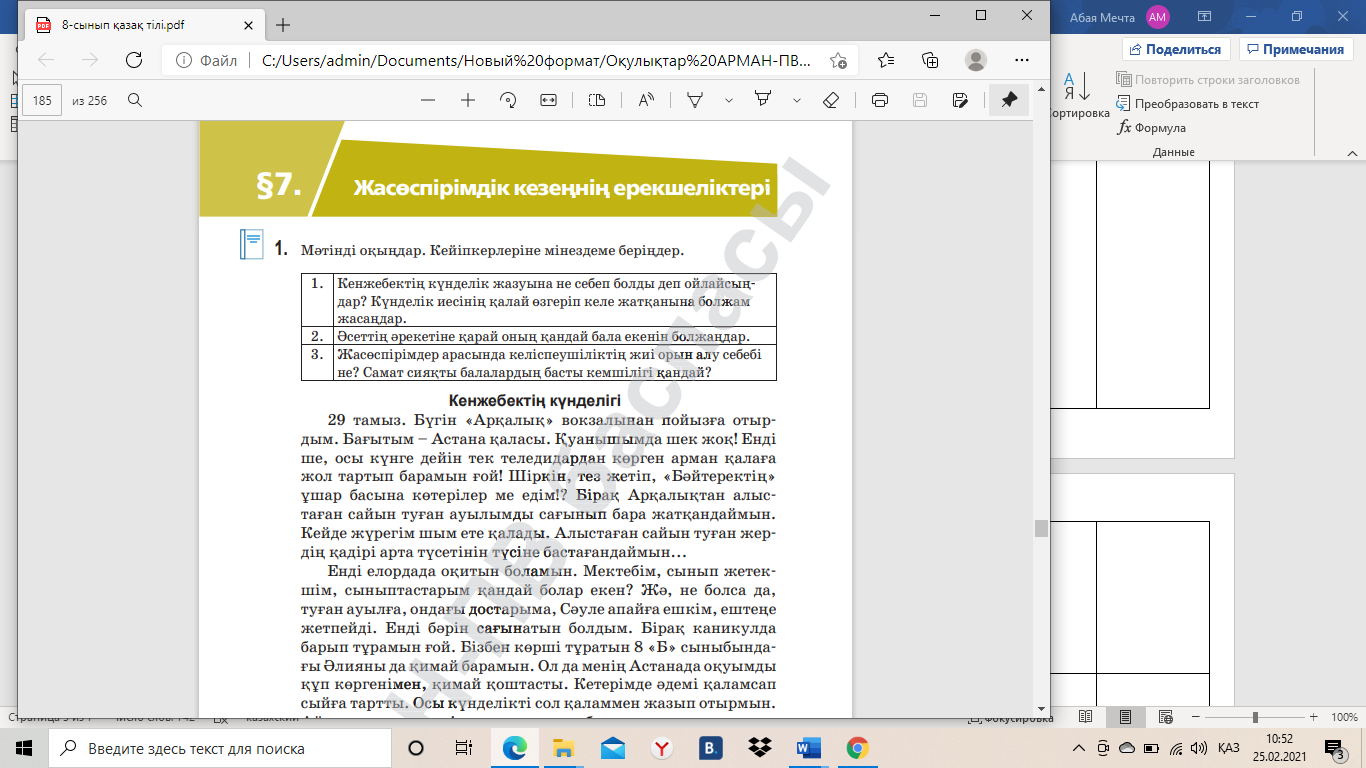Screen dimensions: 1366x768
Task: Open a new Edge tab
Action: point(283,25)
